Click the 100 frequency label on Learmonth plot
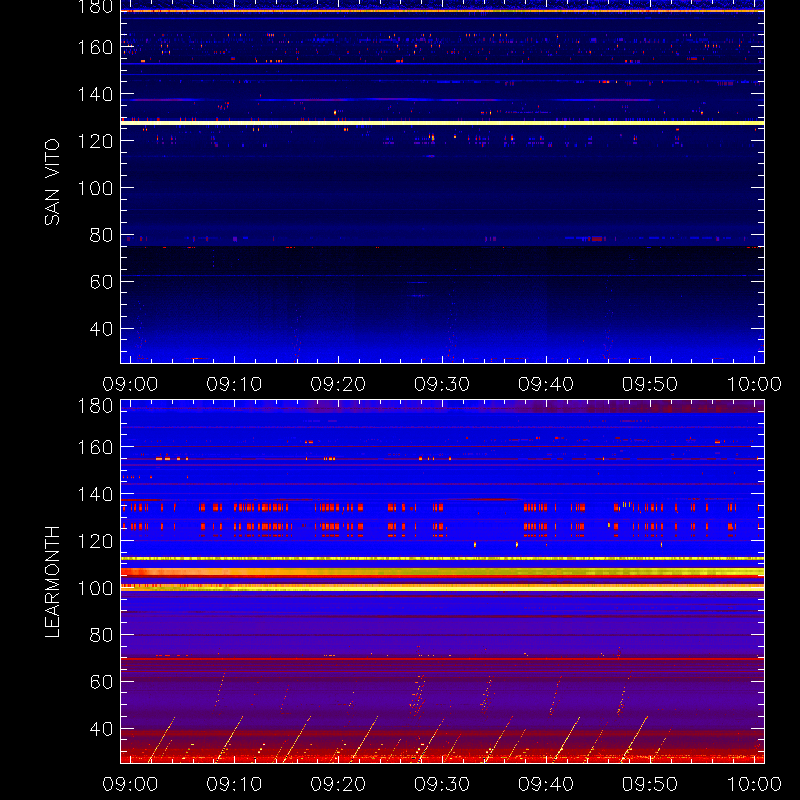Viewport: 800px width, 800px height. click(95, 588)
